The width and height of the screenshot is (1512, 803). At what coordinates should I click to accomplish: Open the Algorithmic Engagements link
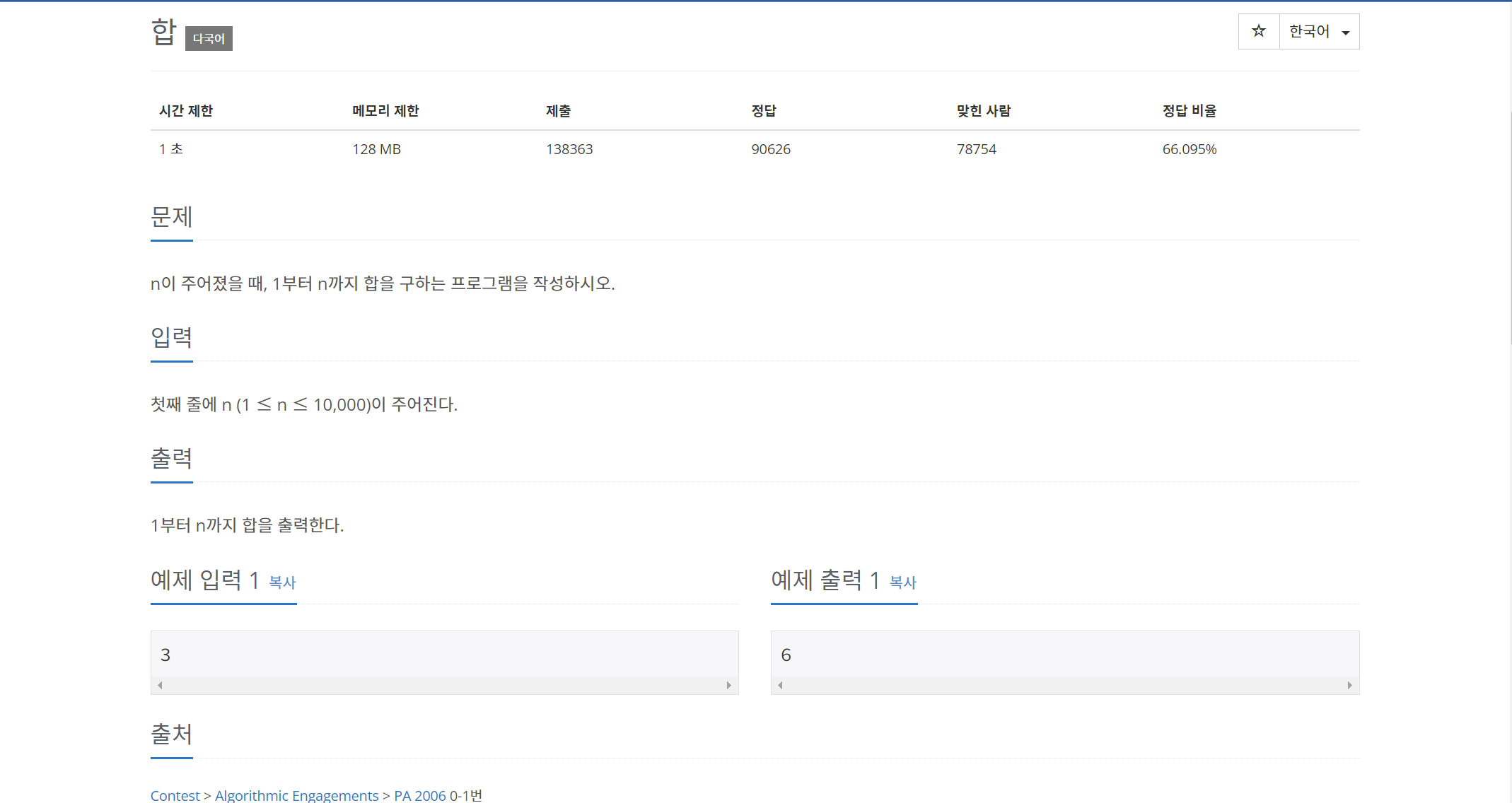296,795
